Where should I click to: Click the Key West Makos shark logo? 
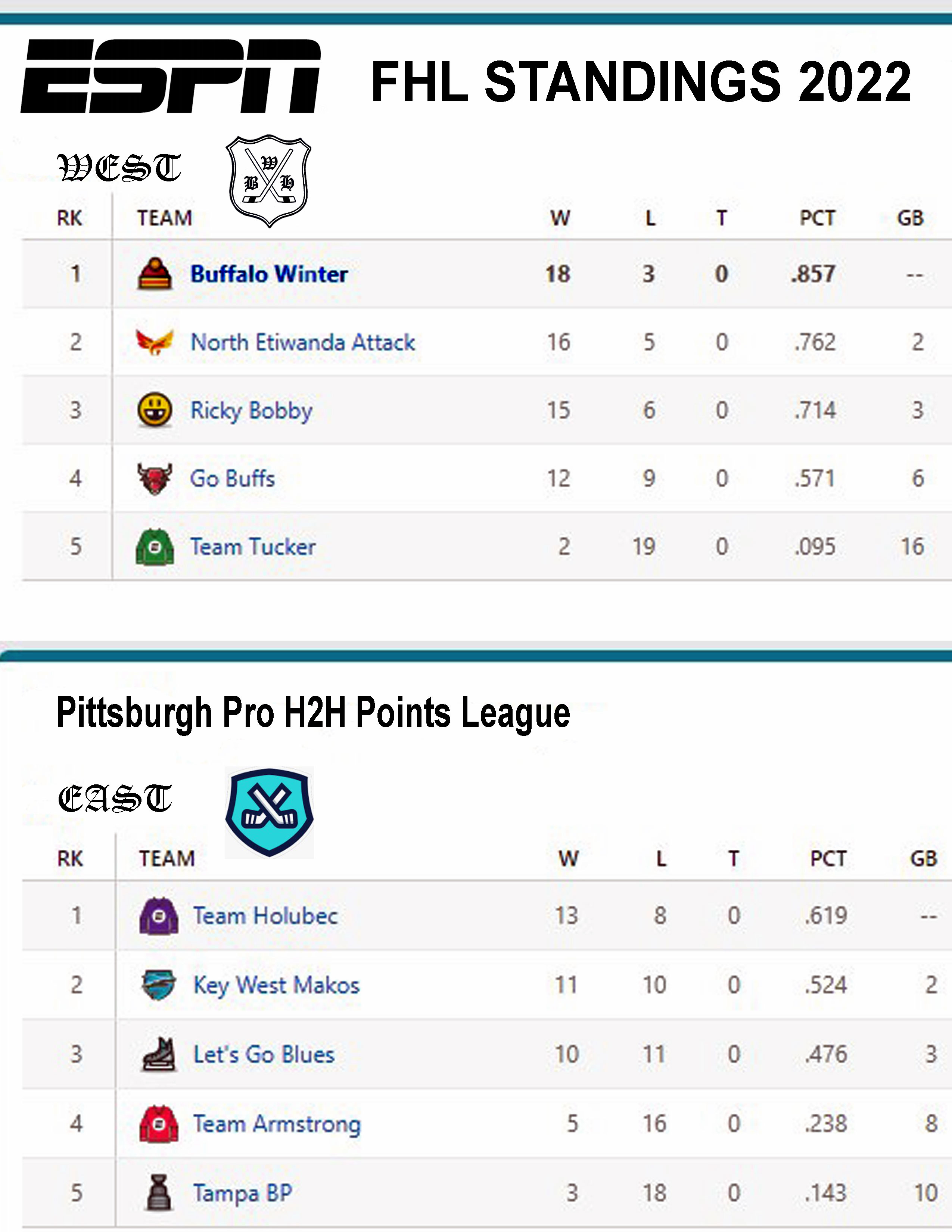coord(158,984)
